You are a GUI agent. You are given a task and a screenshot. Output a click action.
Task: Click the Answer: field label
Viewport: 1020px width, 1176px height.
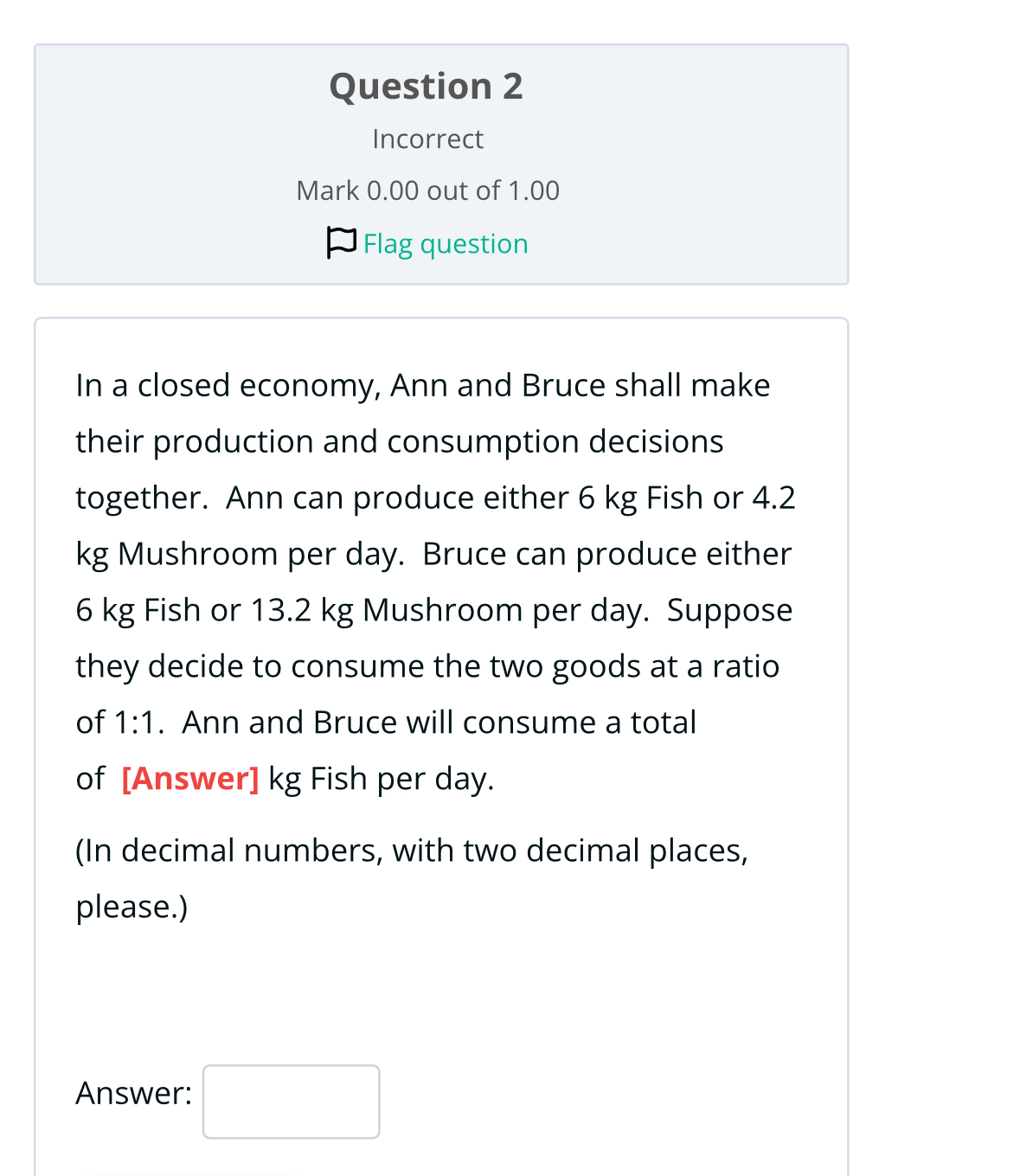[133, 1093]
